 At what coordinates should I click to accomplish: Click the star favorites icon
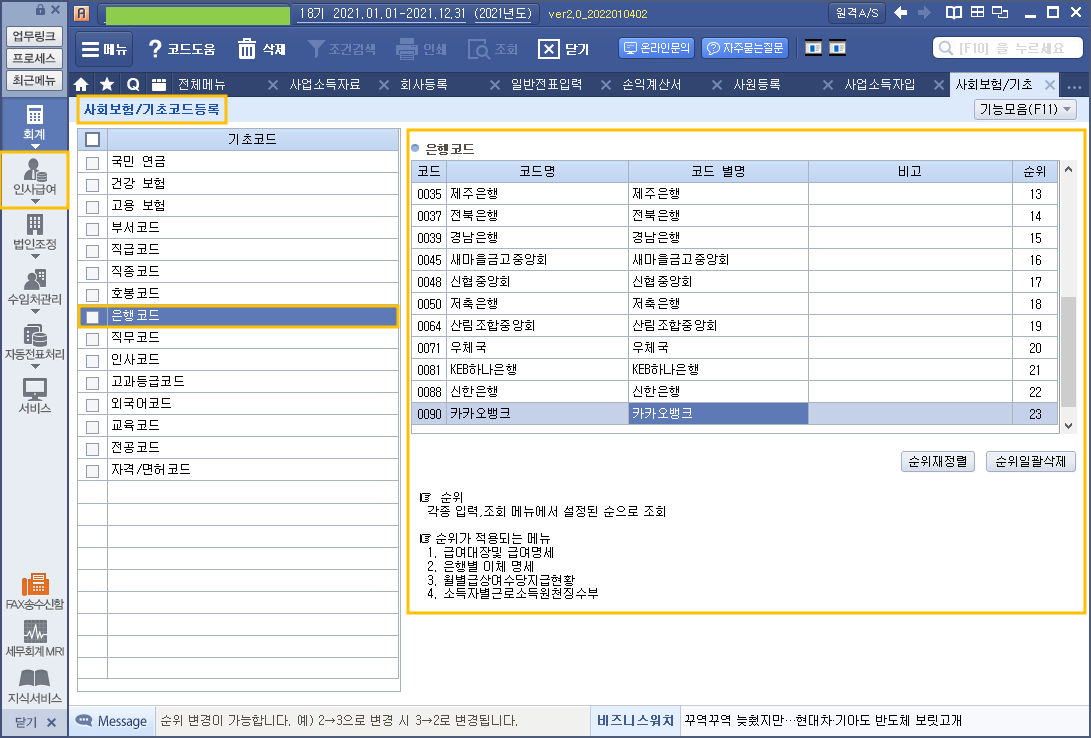pyautogui.click(x=107, y=85)
